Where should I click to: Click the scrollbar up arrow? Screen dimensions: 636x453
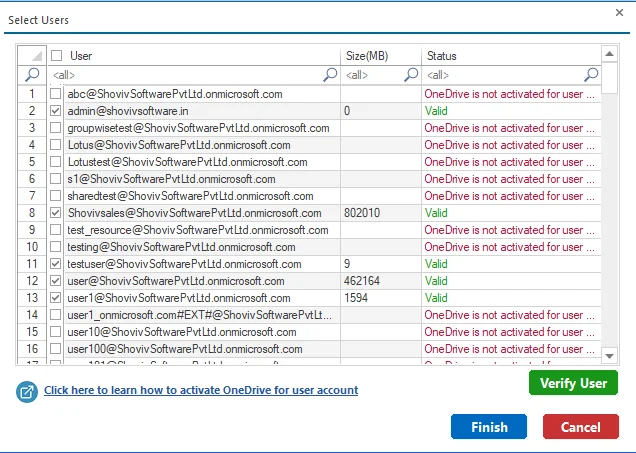click(x=609, y=54)
